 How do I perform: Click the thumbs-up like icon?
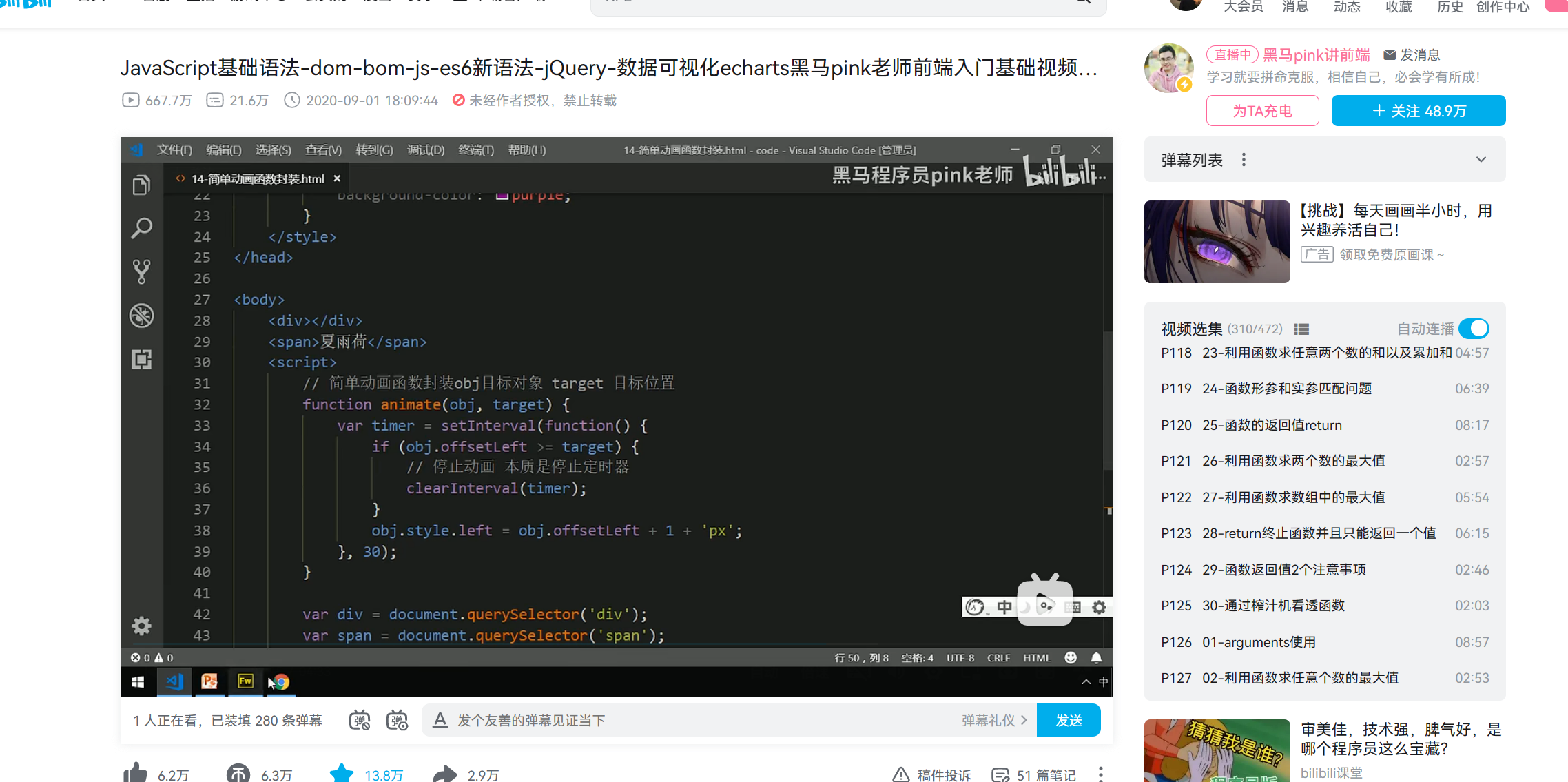(x=136, y=773)
